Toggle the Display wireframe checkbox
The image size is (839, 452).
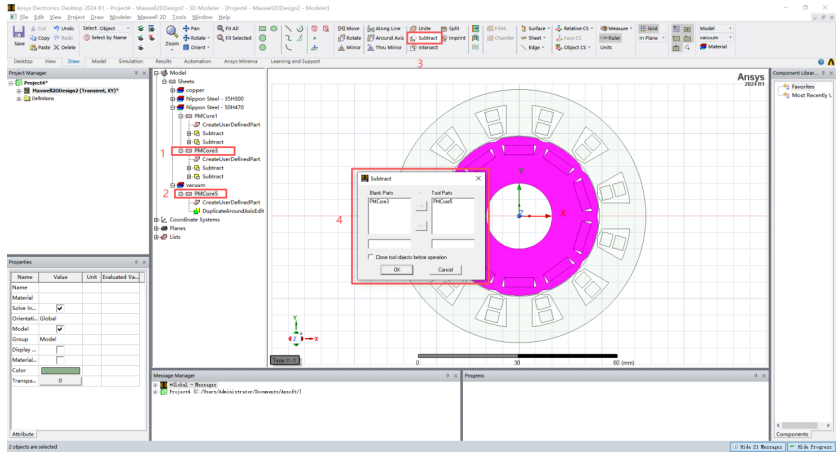point(60,350)
